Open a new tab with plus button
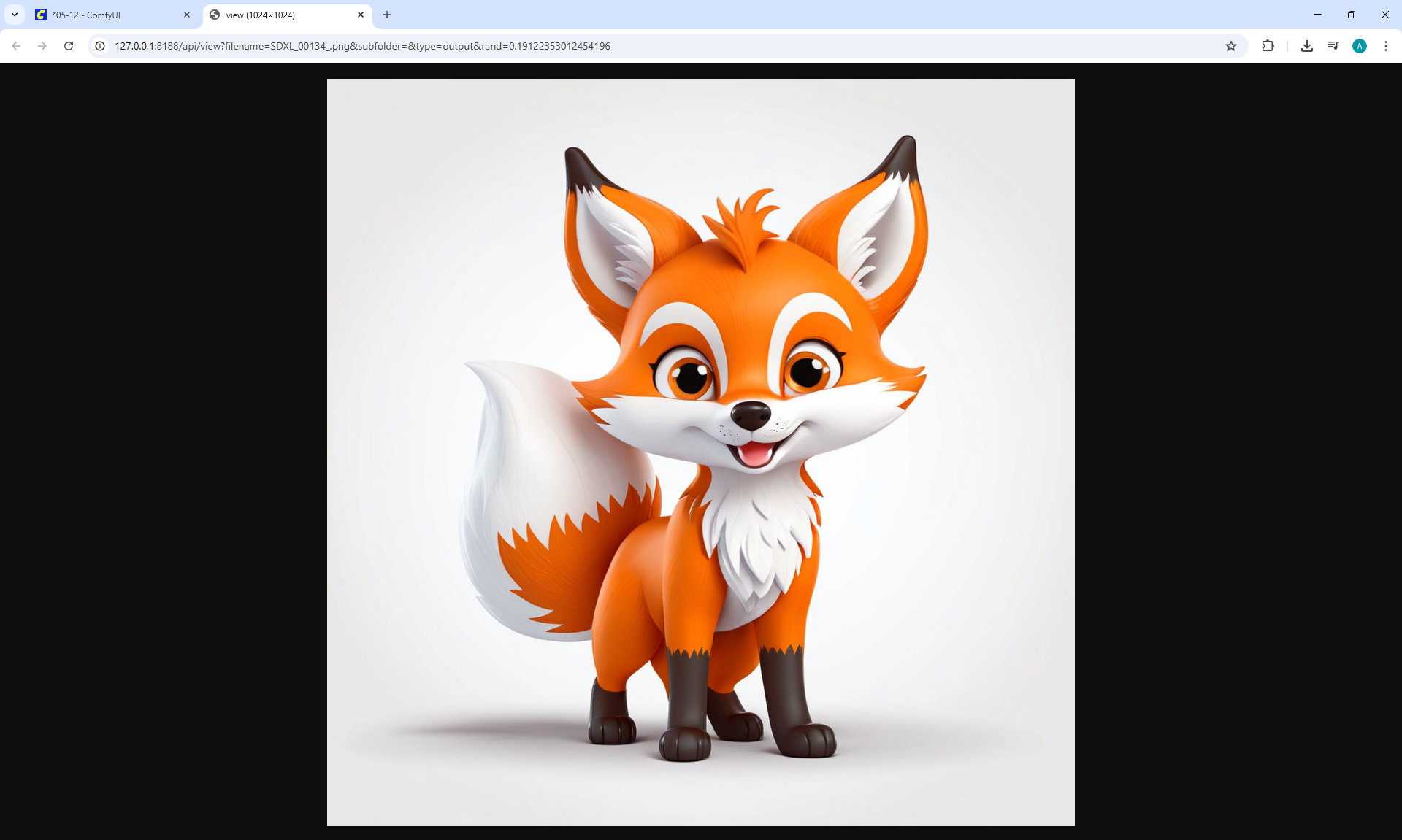 [x=387, y=15]
